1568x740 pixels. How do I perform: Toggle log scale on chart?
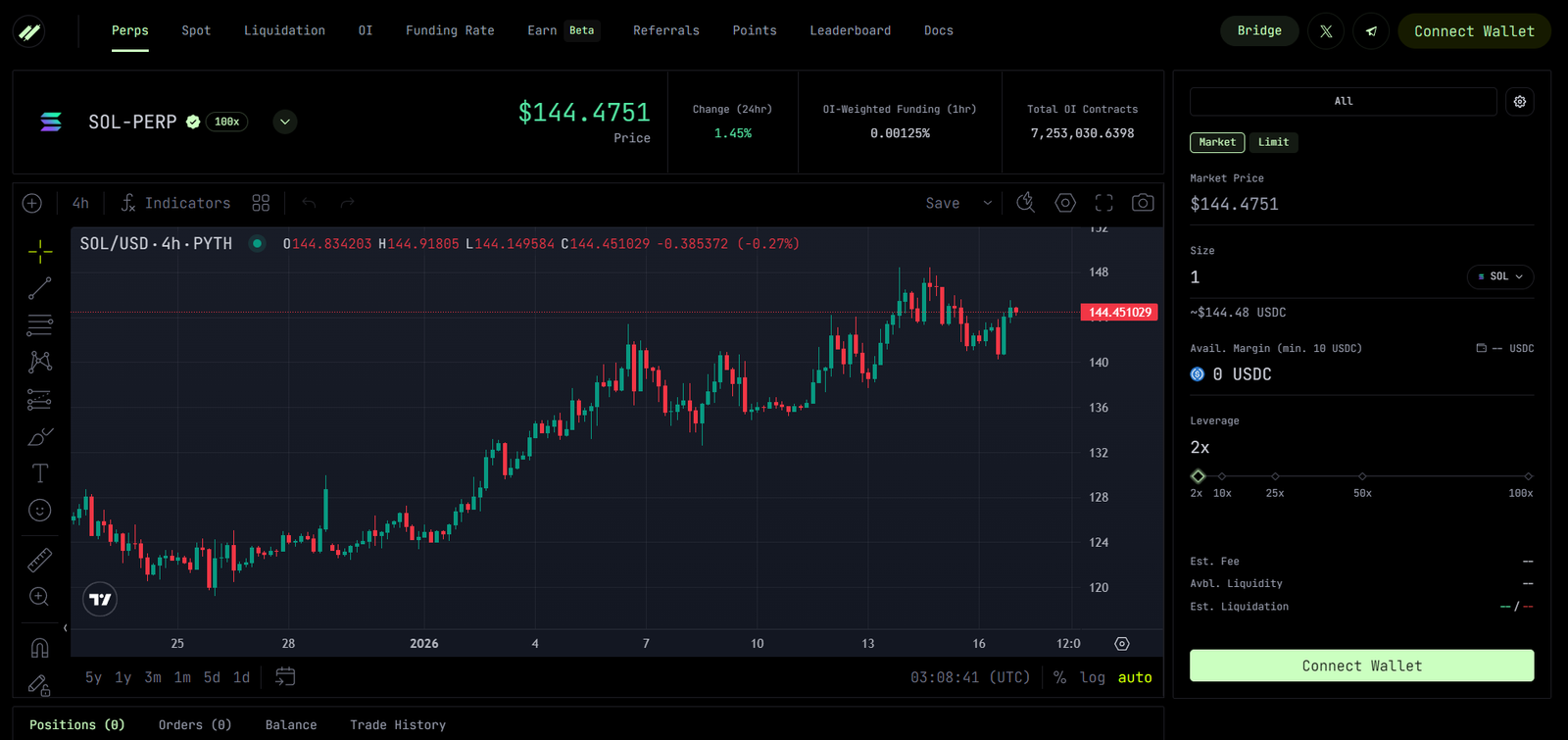pos(1092,677)
